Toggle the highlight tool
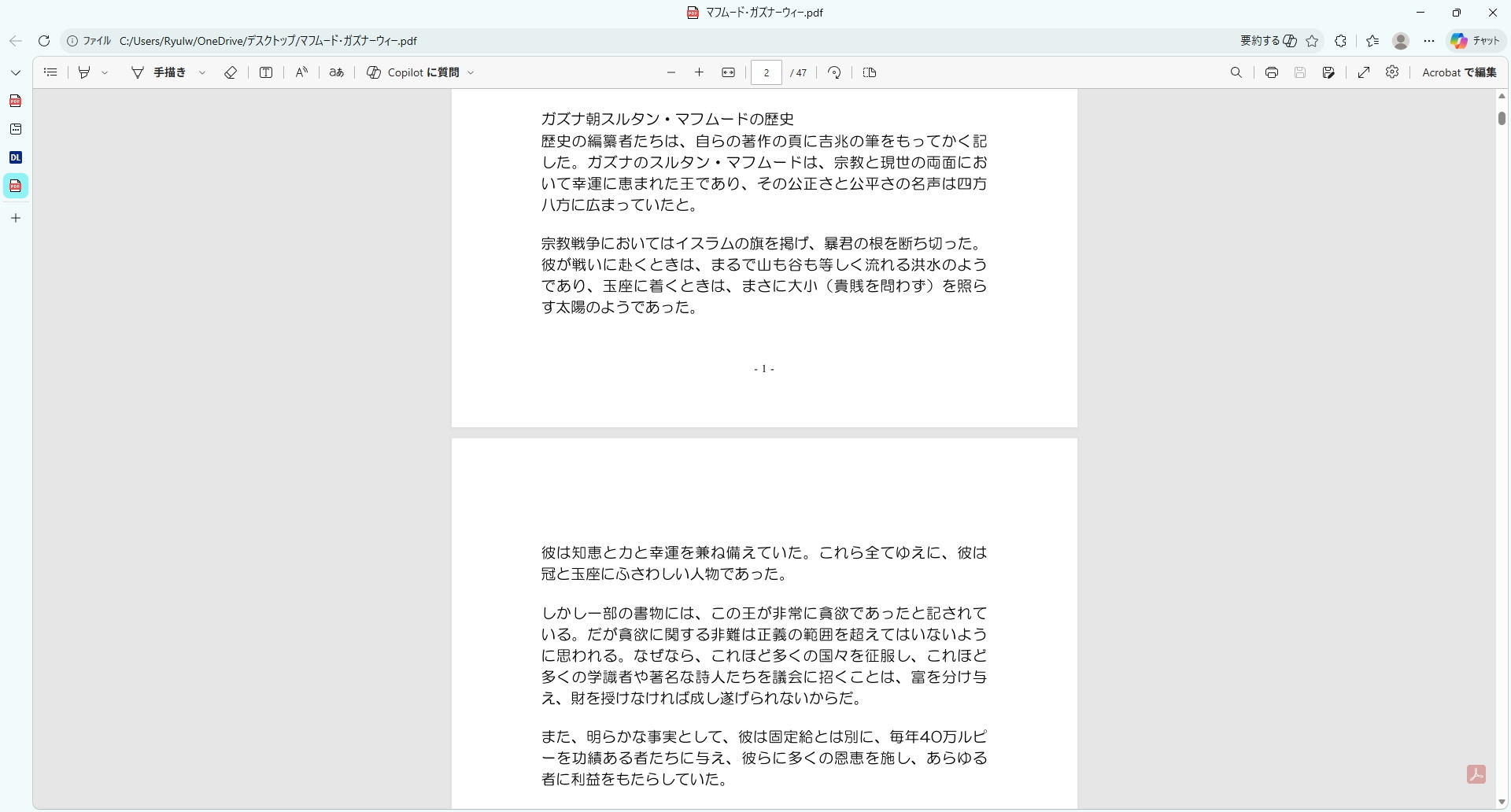The width and height of the screenshot is (1511, 812). [x=84, y=72]
